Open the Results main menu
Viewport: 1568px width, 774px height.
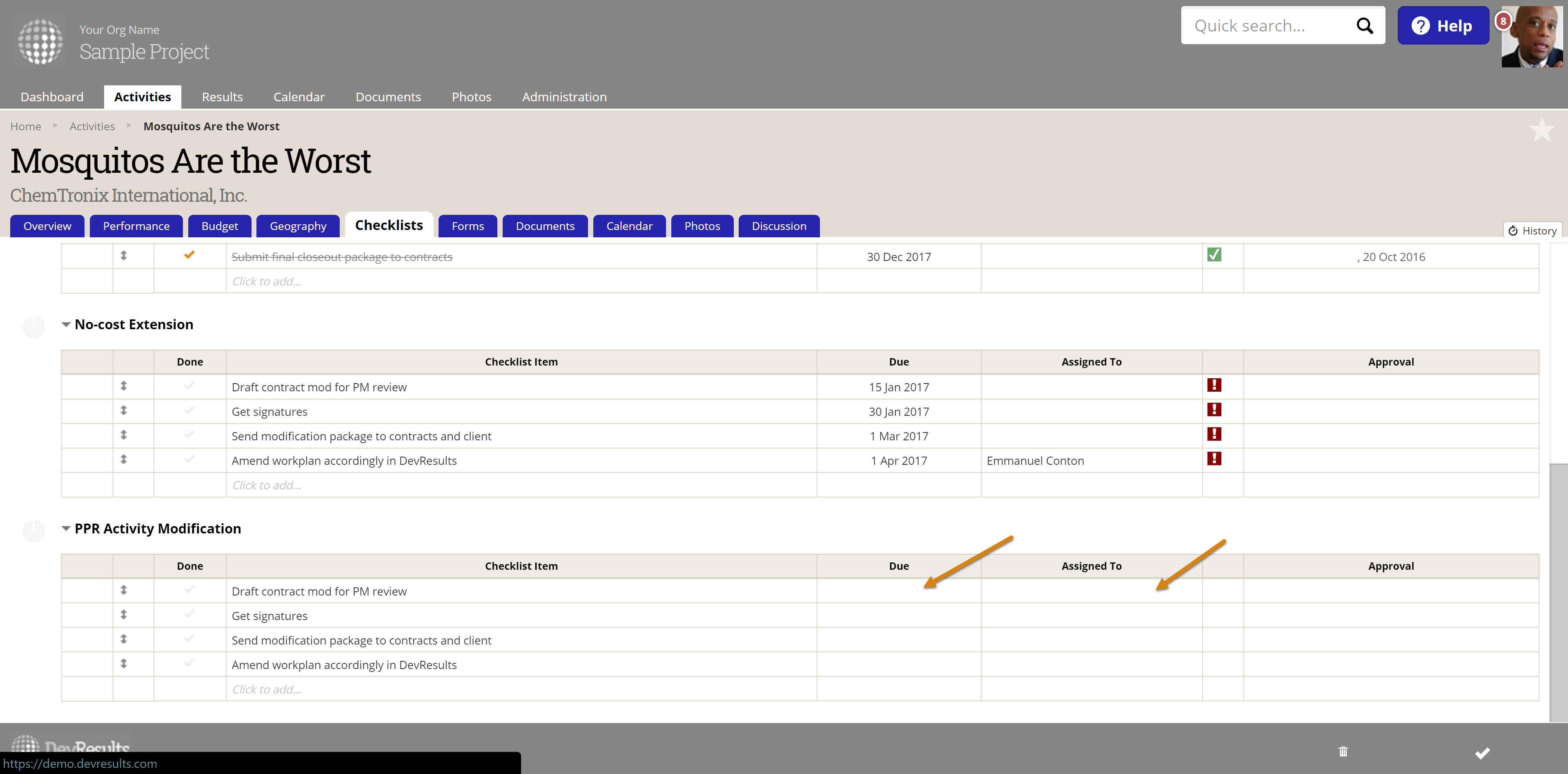tap(222, 97)
